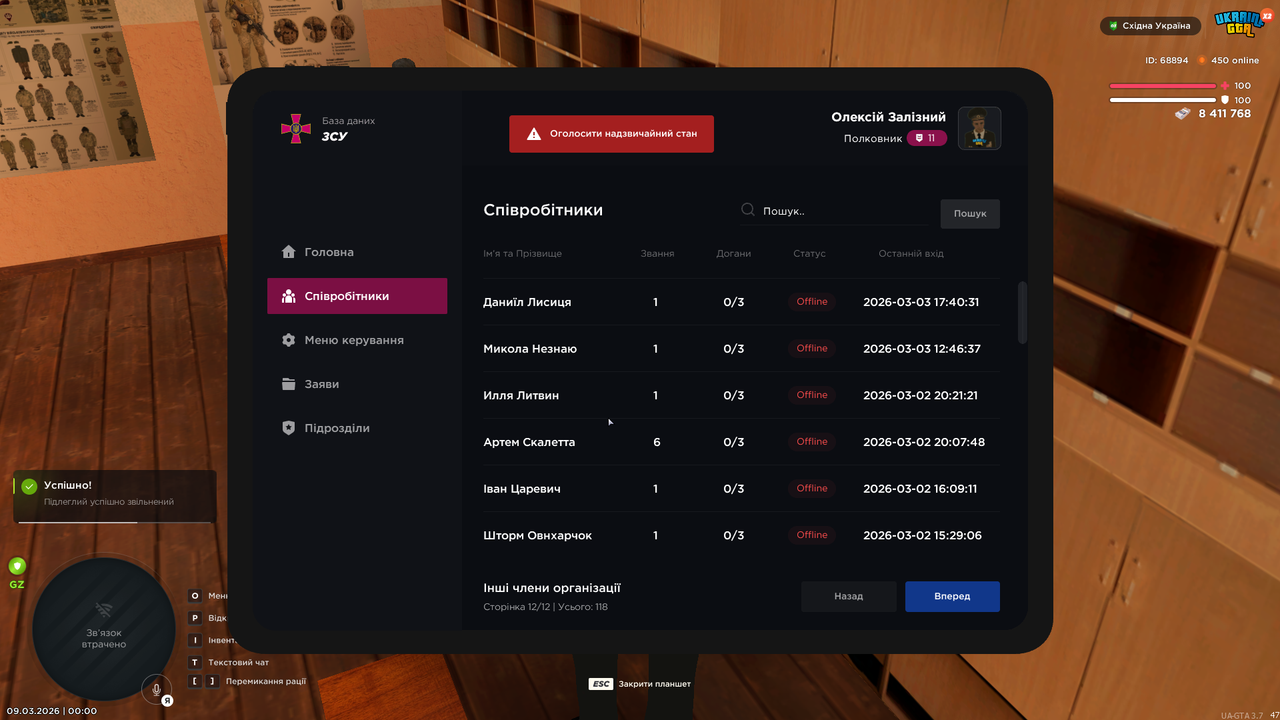Click the ESC key hint Закрити планшет
1280x720 pixels.
640,684
